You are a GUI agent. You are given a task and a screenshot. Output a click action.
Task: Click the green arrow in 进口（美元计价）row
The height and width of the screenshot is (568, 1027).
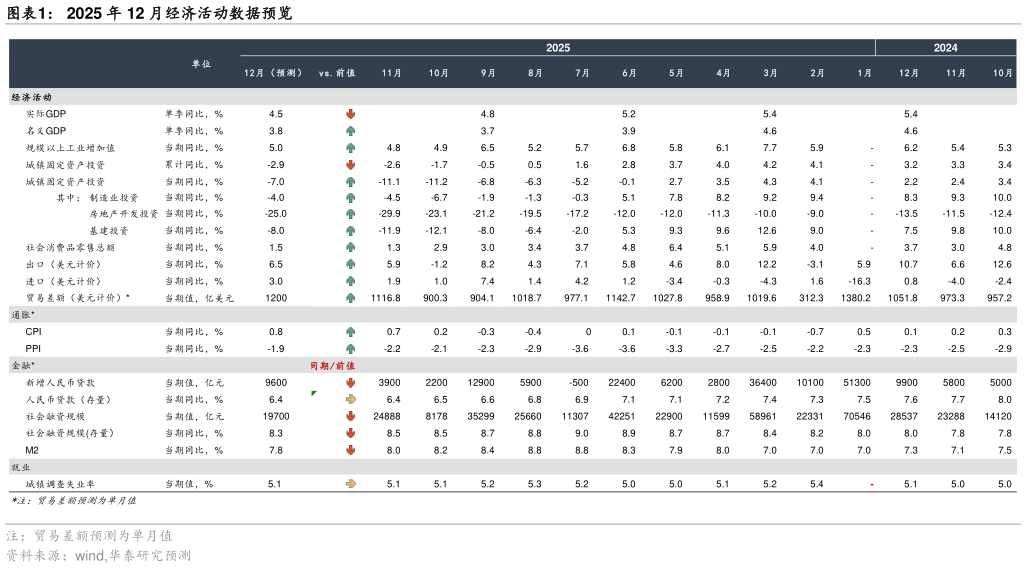[x=350, y=281]
